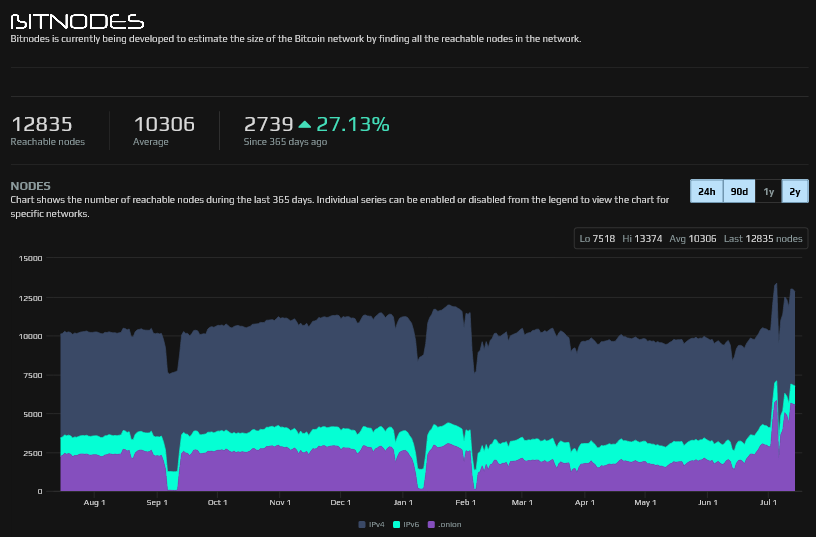Image resolution: width=816 pixels, height=537 pixels.
Task: Choose the 2y time range
Action: (x=795, y=191)
